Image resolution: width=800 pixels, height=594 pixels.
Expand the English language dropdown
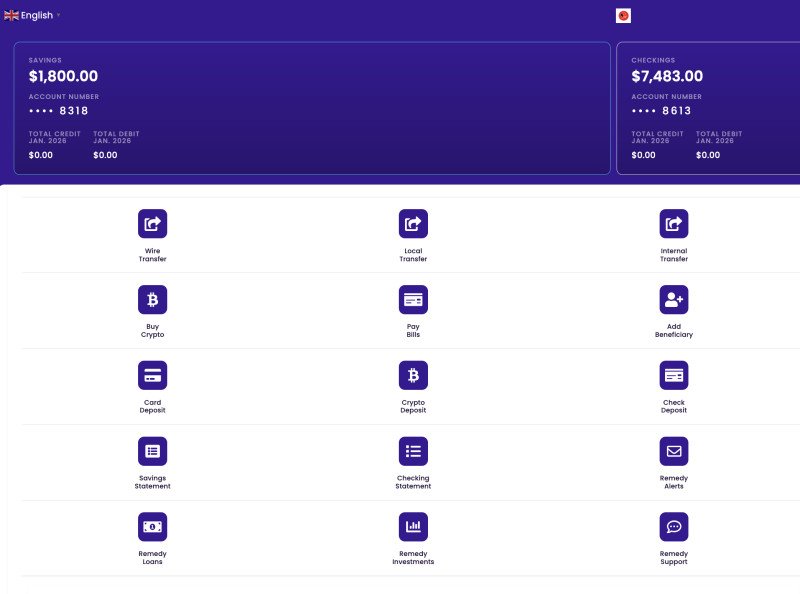32,16
